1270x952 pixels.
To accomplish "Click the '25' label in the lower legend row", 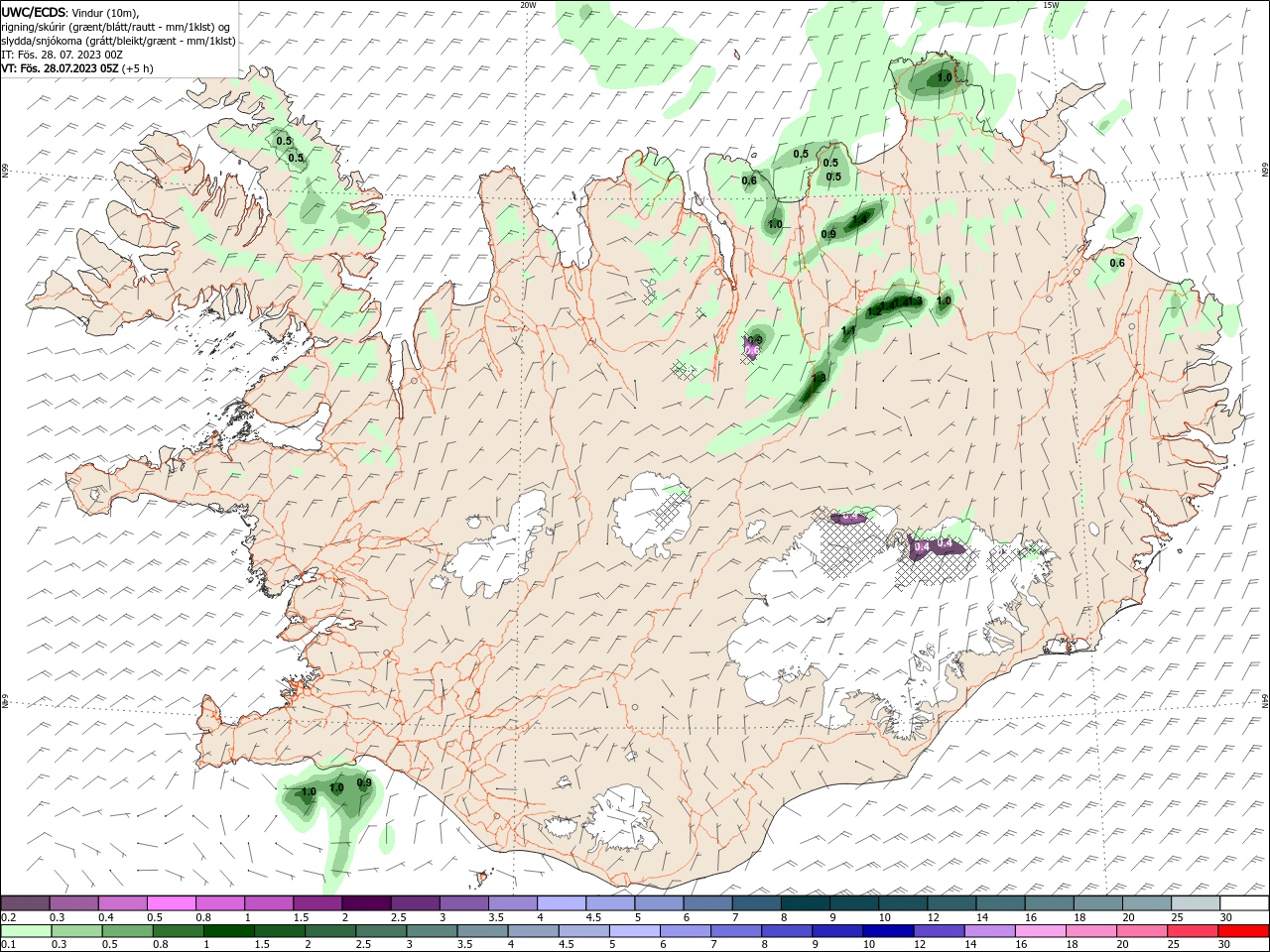I will point(1173,945).
